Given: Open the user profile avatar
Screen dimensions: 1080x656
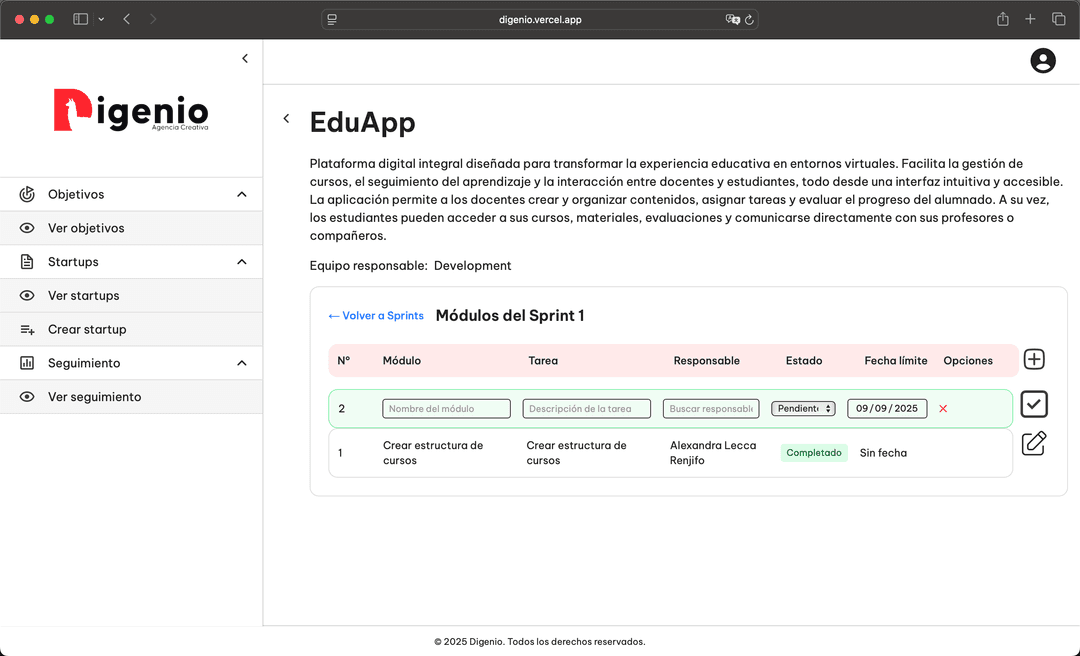Looking at the screenshot, I should click(1043, 61).
